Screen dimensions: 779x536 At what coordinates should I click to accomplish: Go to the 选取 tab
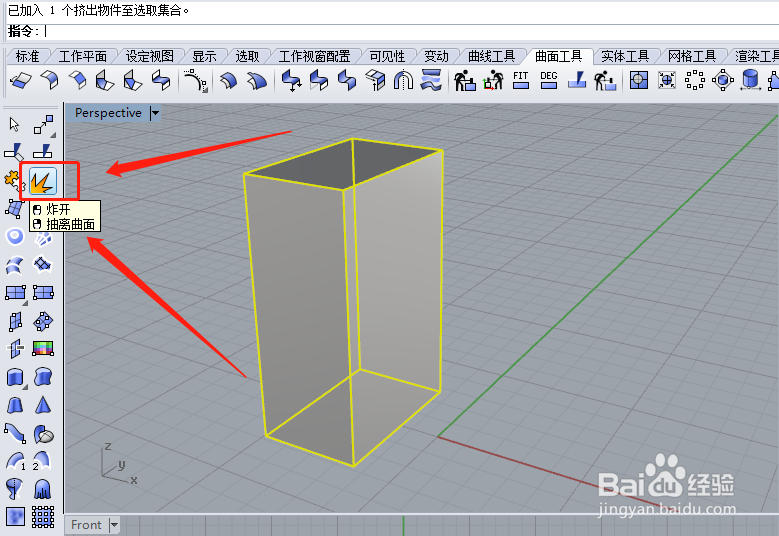click(x=247, y=56)
